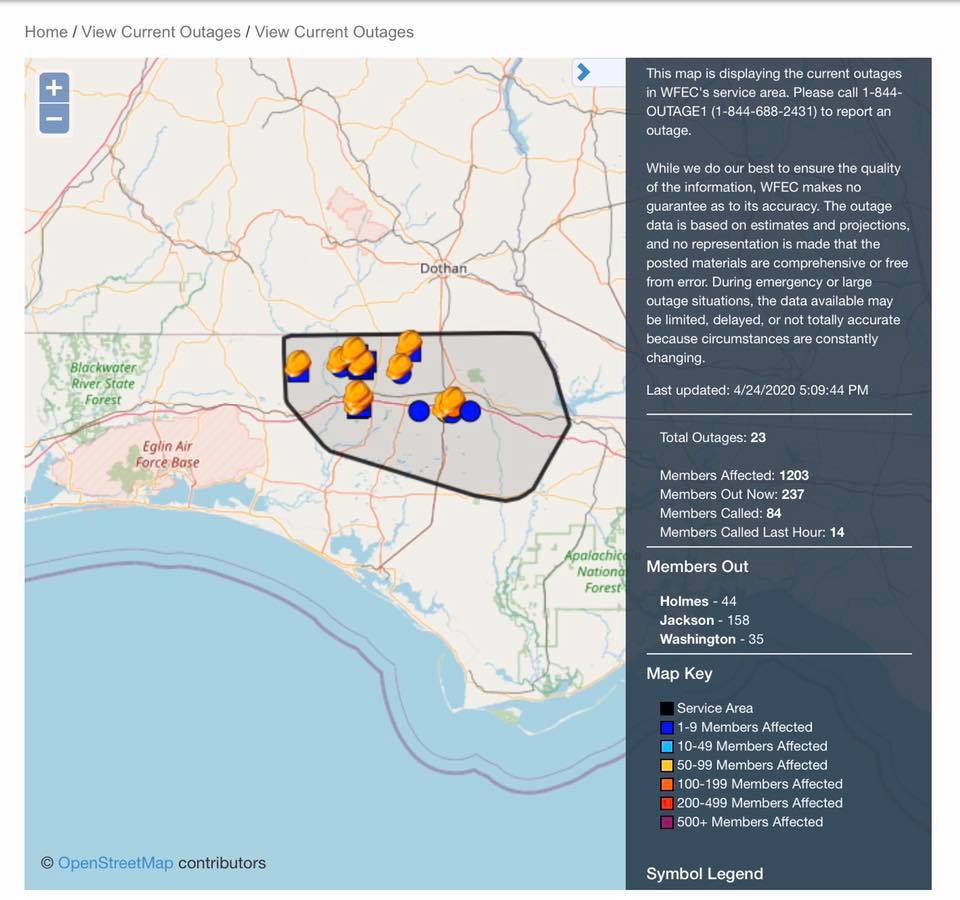
Task: Click the Members Out Now: 237 line
Action: [x=732, y=494]
